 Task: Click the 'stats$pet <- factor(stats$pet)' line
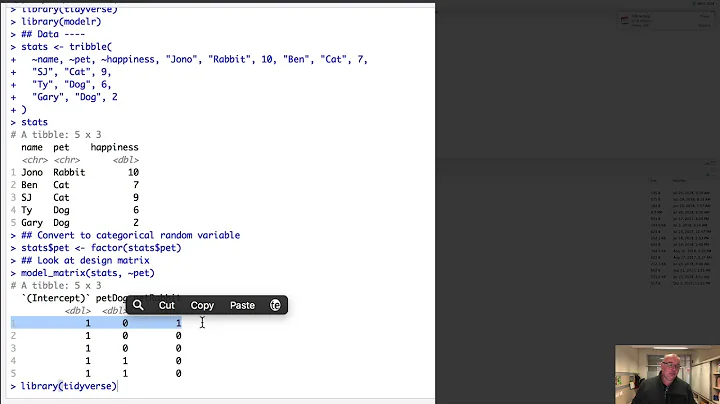(101, 248)
